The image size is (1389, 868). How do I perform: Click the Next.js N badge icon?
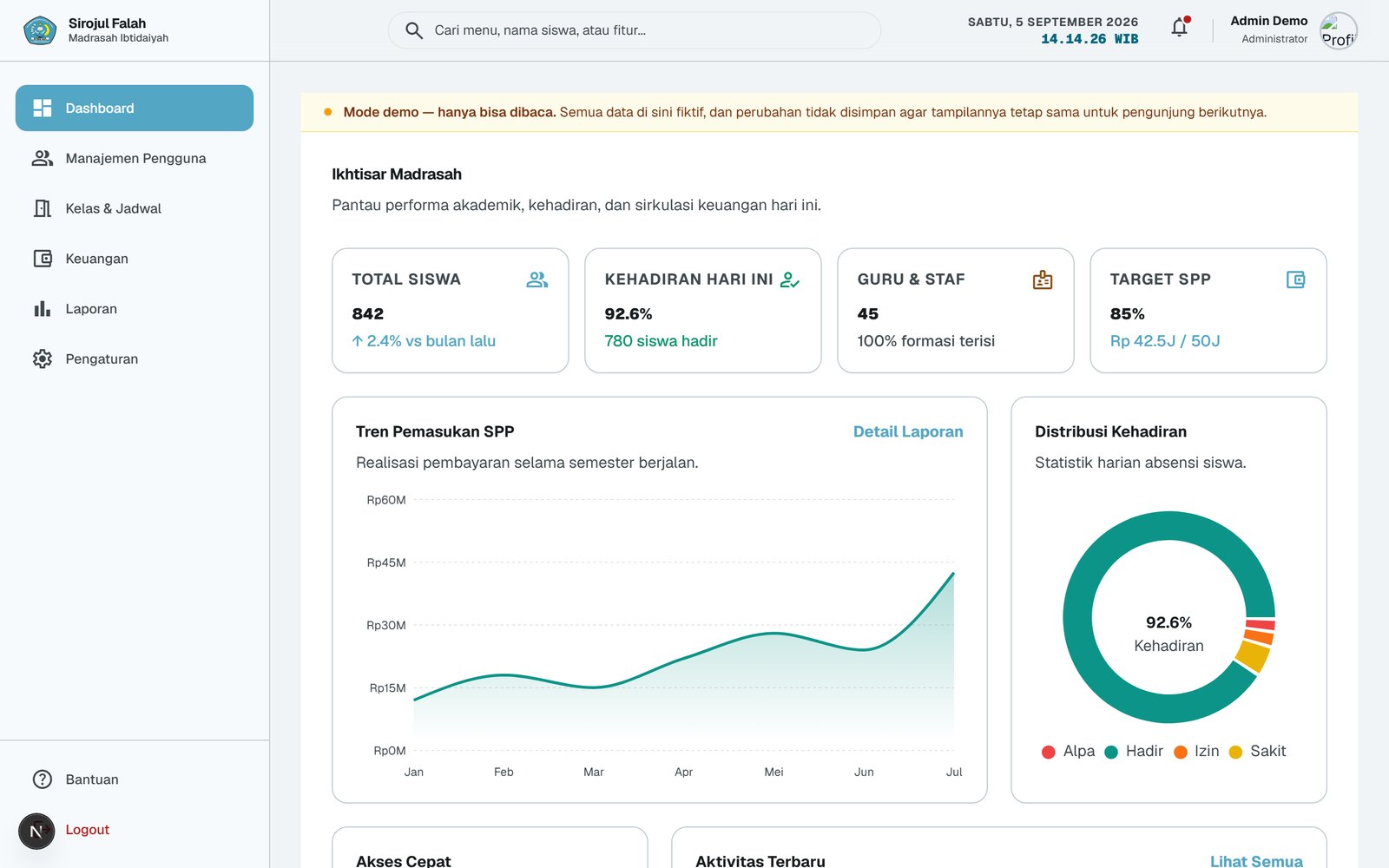(36, 831)
